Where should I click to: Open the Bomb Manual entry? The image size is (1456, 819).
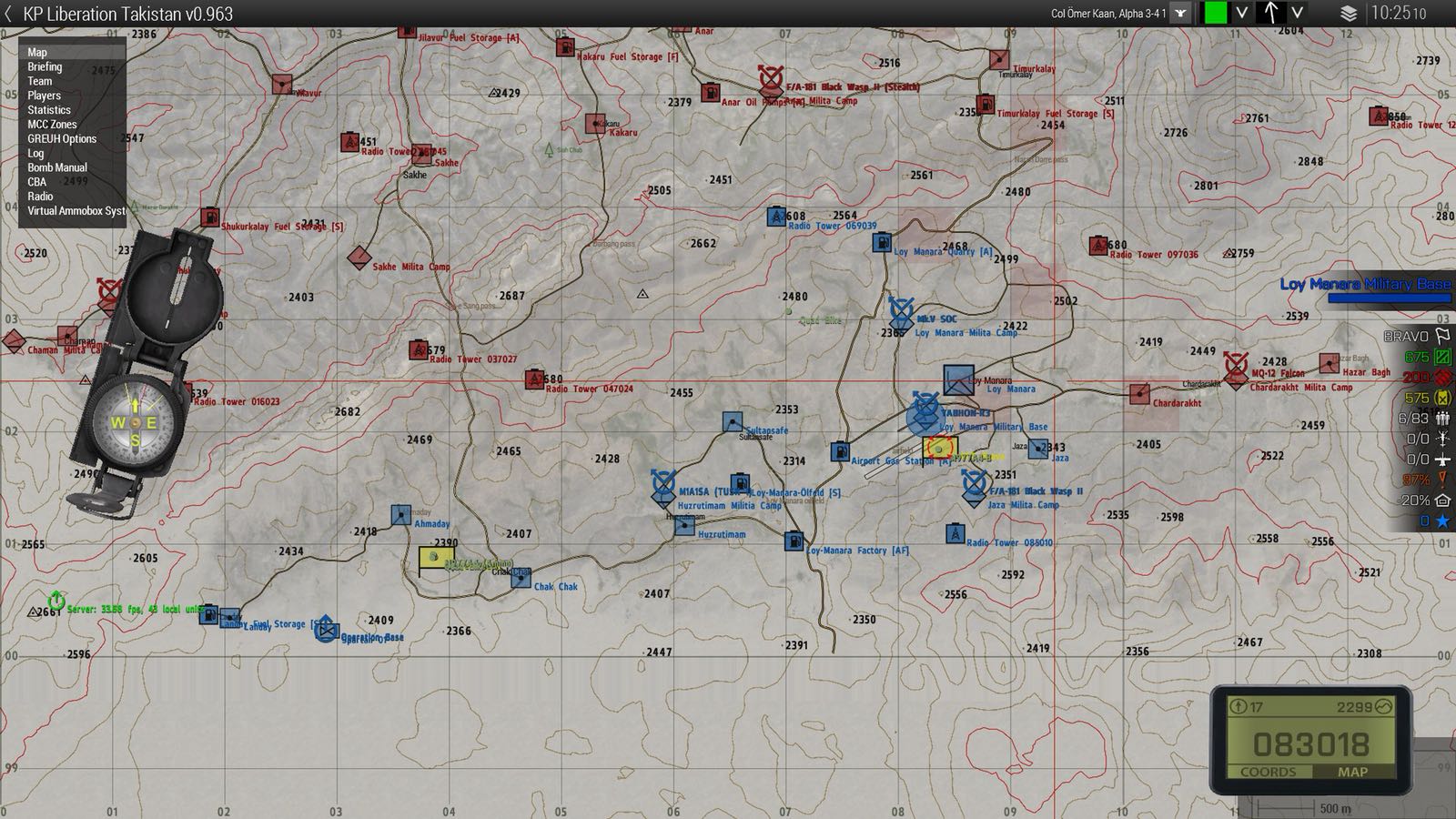(72, 167)
